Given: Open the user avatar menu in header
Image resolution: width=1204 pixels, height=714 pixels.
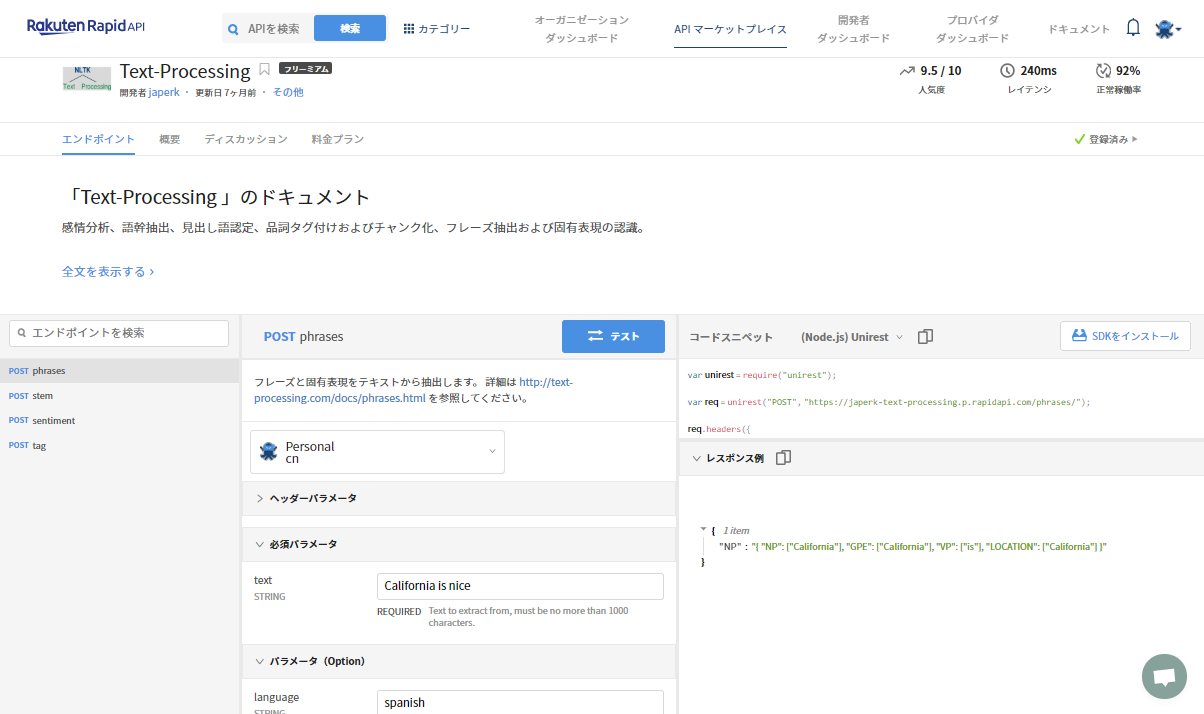Looking at the screenshot, I should [x=1167, y=29].
